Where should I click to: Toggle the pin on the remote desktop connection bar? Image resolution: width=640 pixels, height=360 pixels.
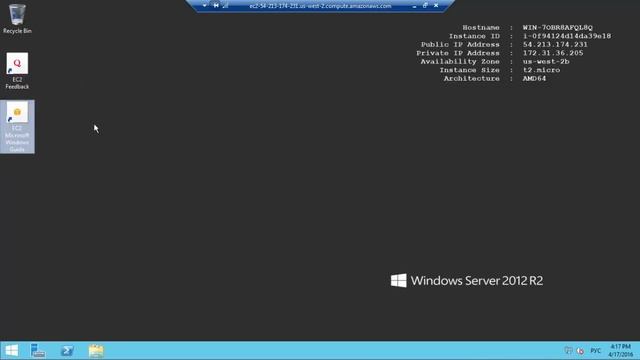216,6
